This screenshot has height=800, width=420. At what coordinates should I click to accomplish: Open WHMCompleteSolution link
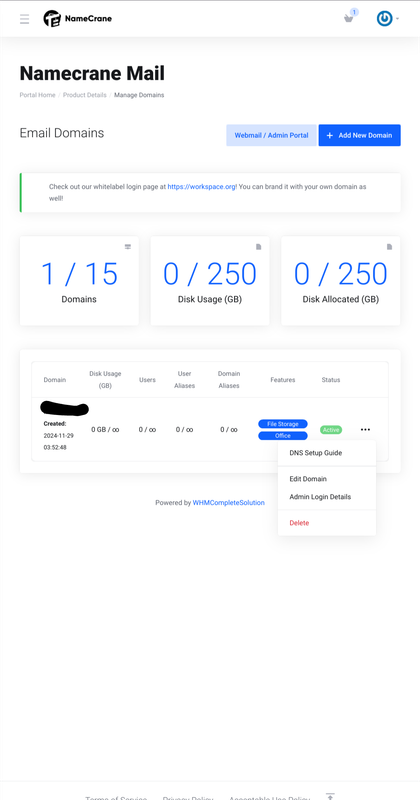tap(229, 503)
